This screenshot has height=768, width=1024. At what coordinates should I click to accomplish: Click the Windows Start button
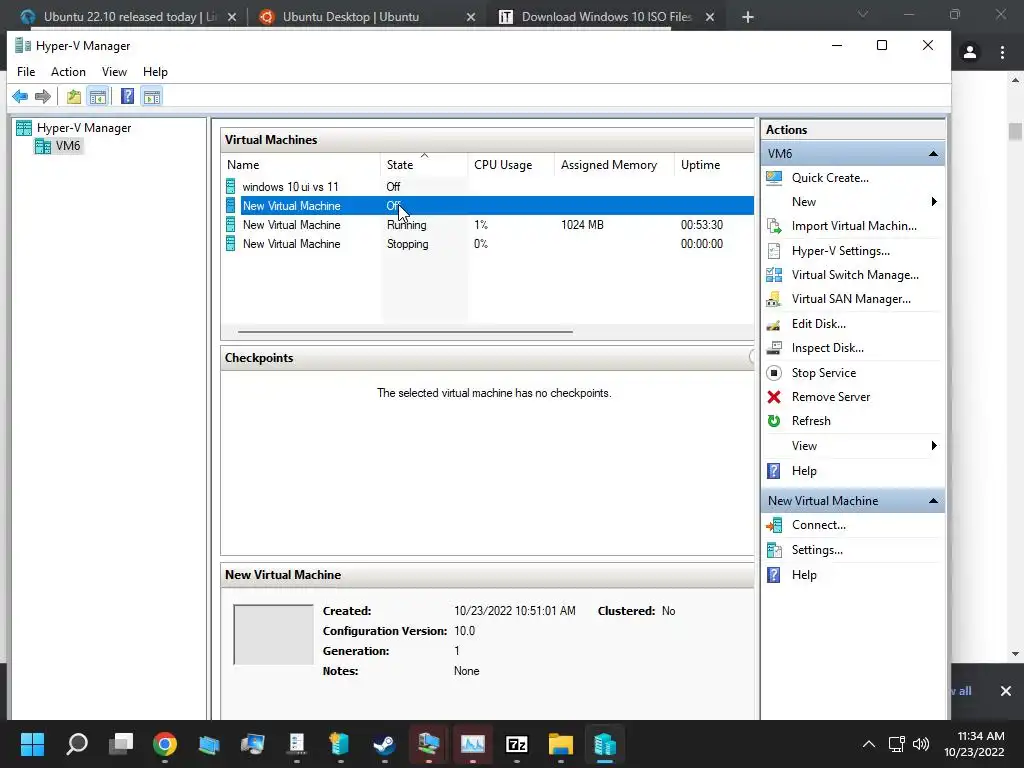click(32, 744)
